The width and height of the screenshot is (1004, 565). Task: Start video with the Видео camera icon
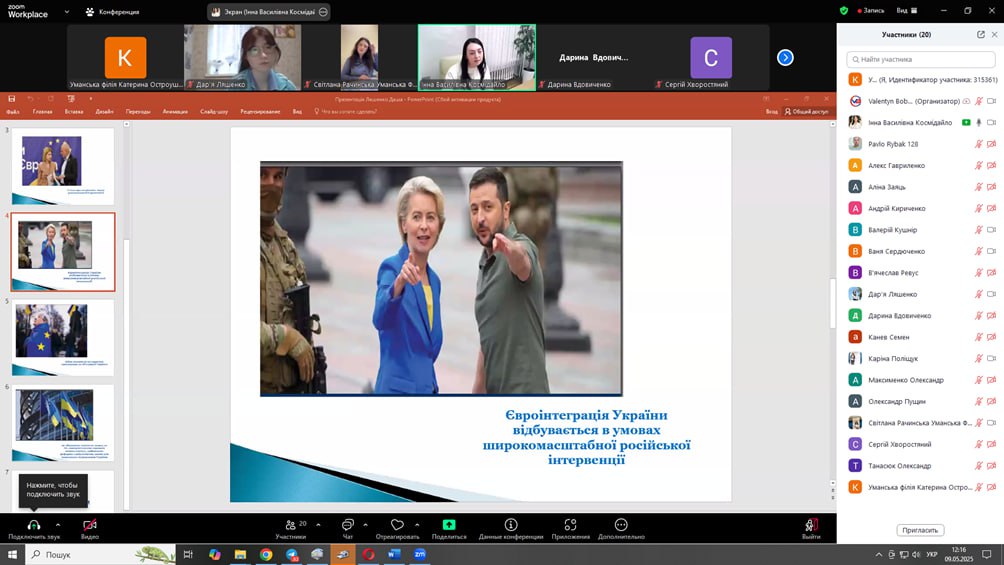[90, 524]
